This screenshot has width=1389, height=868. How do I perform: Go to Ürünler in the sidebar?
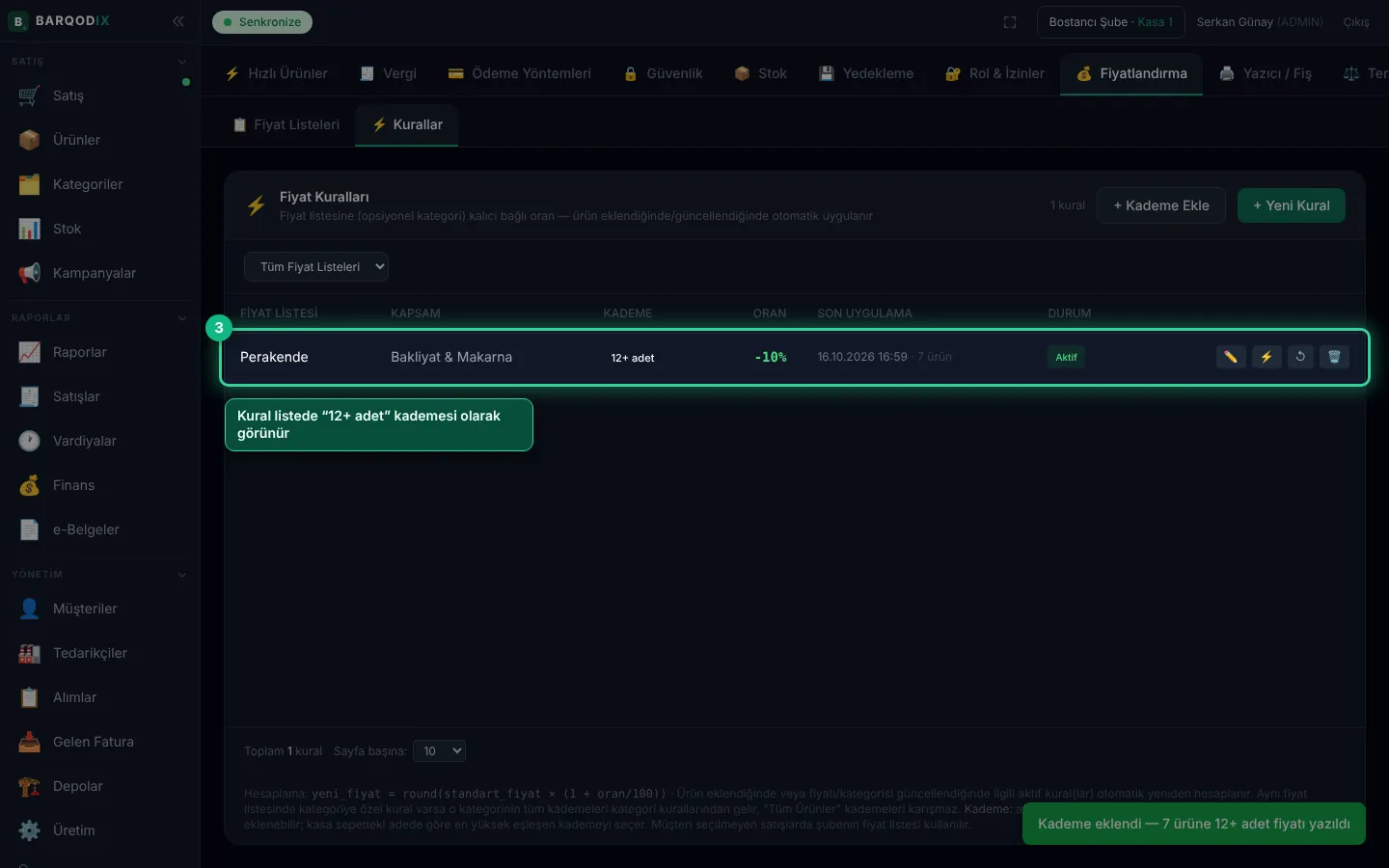(100, 140)
